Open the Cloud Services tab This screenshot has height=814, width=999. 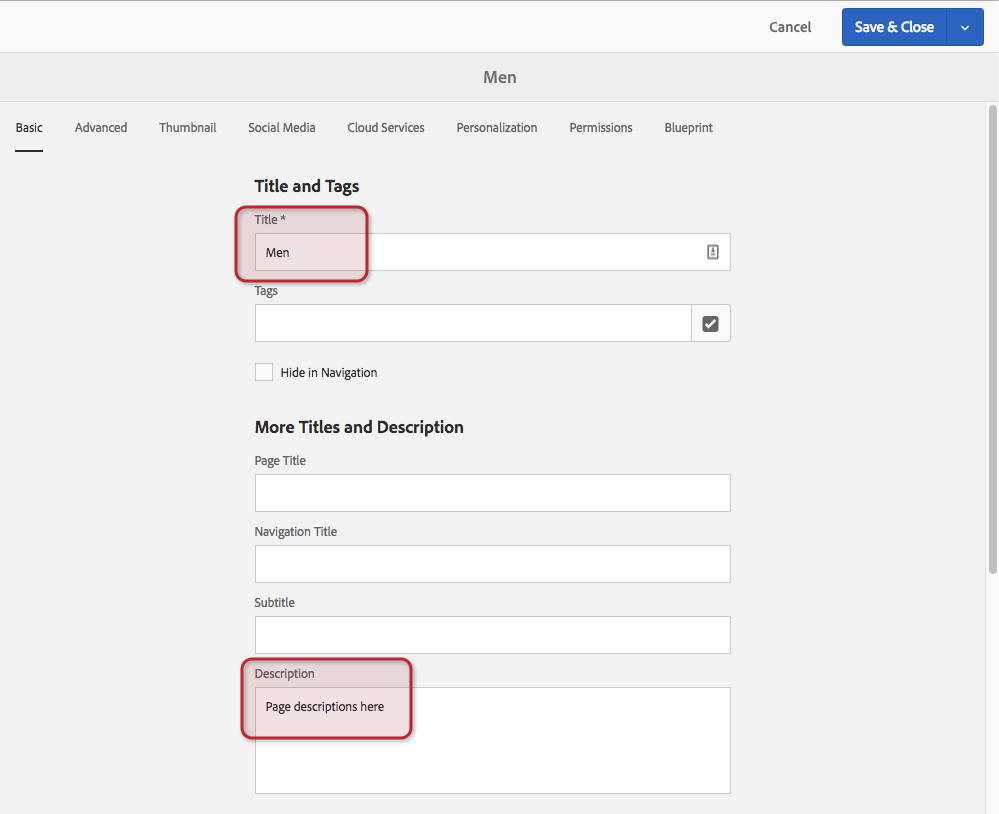tap(386, 128)
